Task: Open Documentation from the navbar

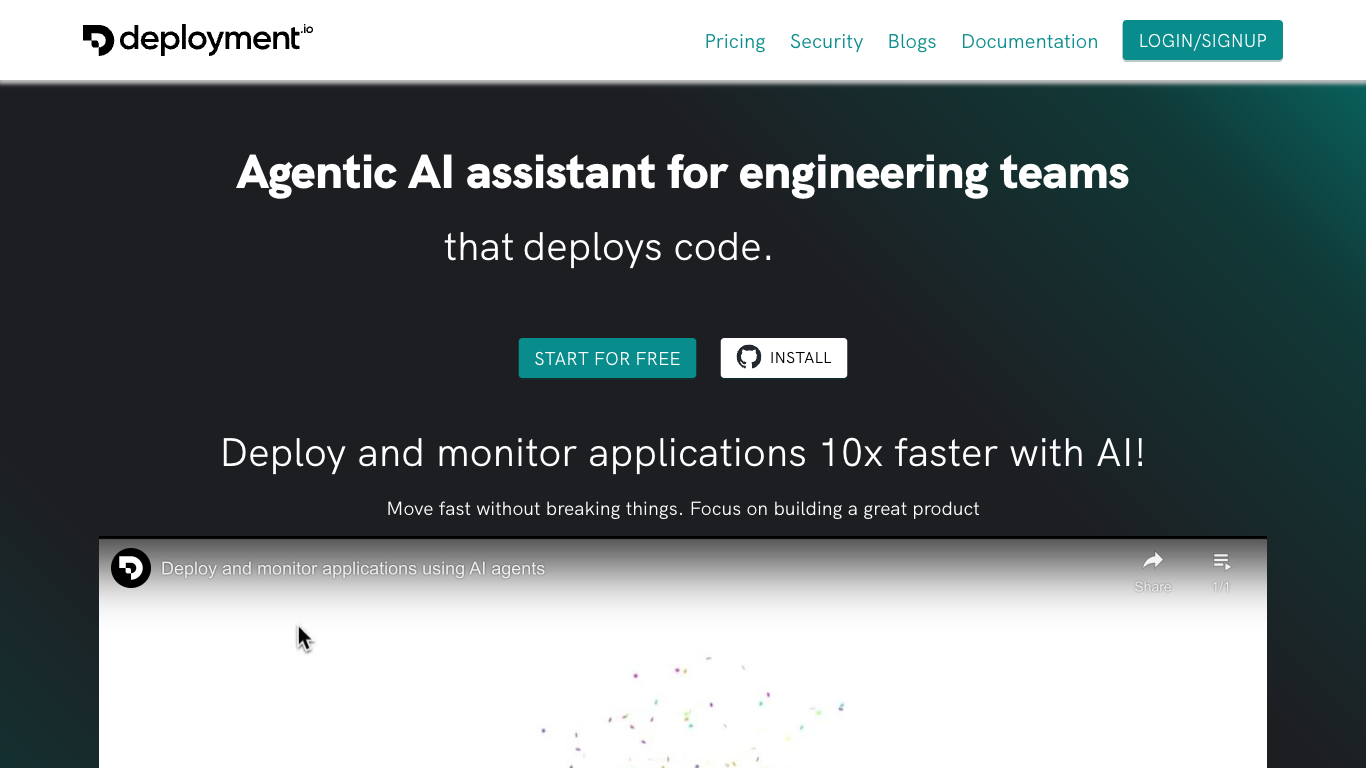Action: pyautogui.click(x=1029, y=41)
